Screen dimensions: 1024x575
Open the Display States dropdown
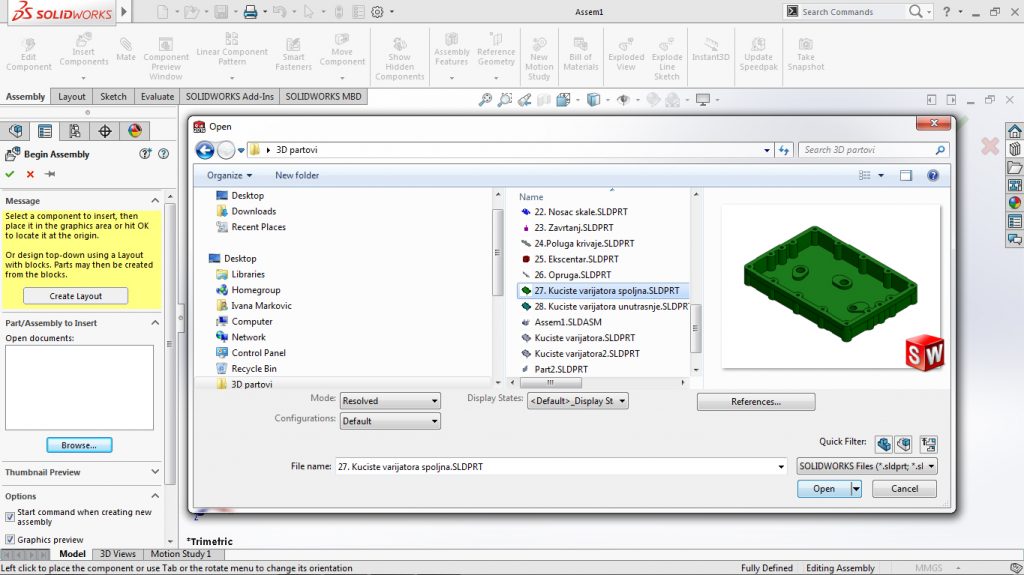577,401
